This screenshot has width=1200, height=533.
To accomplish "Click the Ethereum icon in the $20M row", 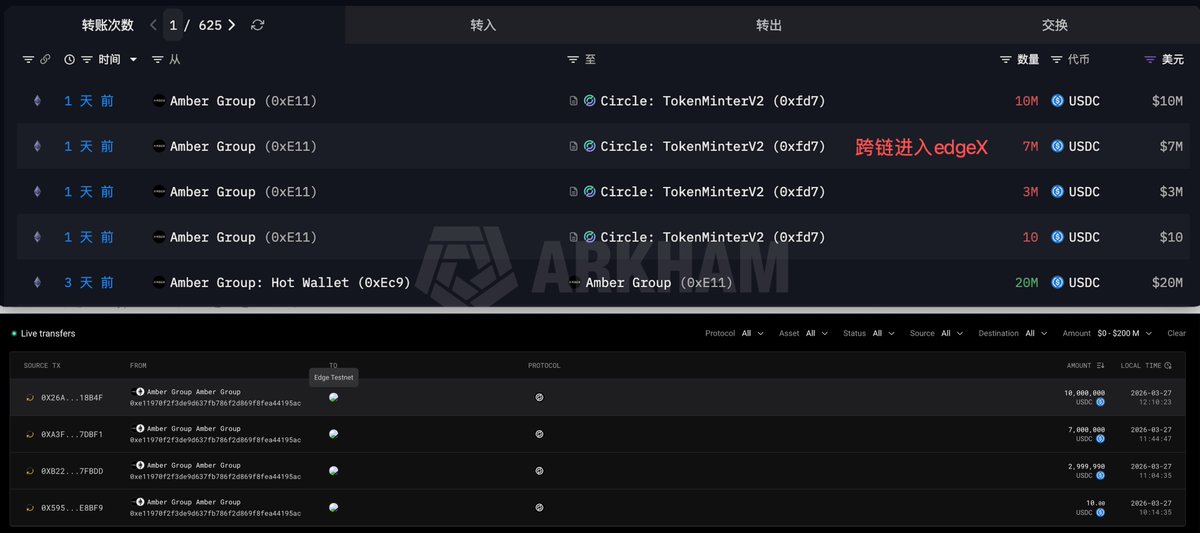I will [38, 283].
